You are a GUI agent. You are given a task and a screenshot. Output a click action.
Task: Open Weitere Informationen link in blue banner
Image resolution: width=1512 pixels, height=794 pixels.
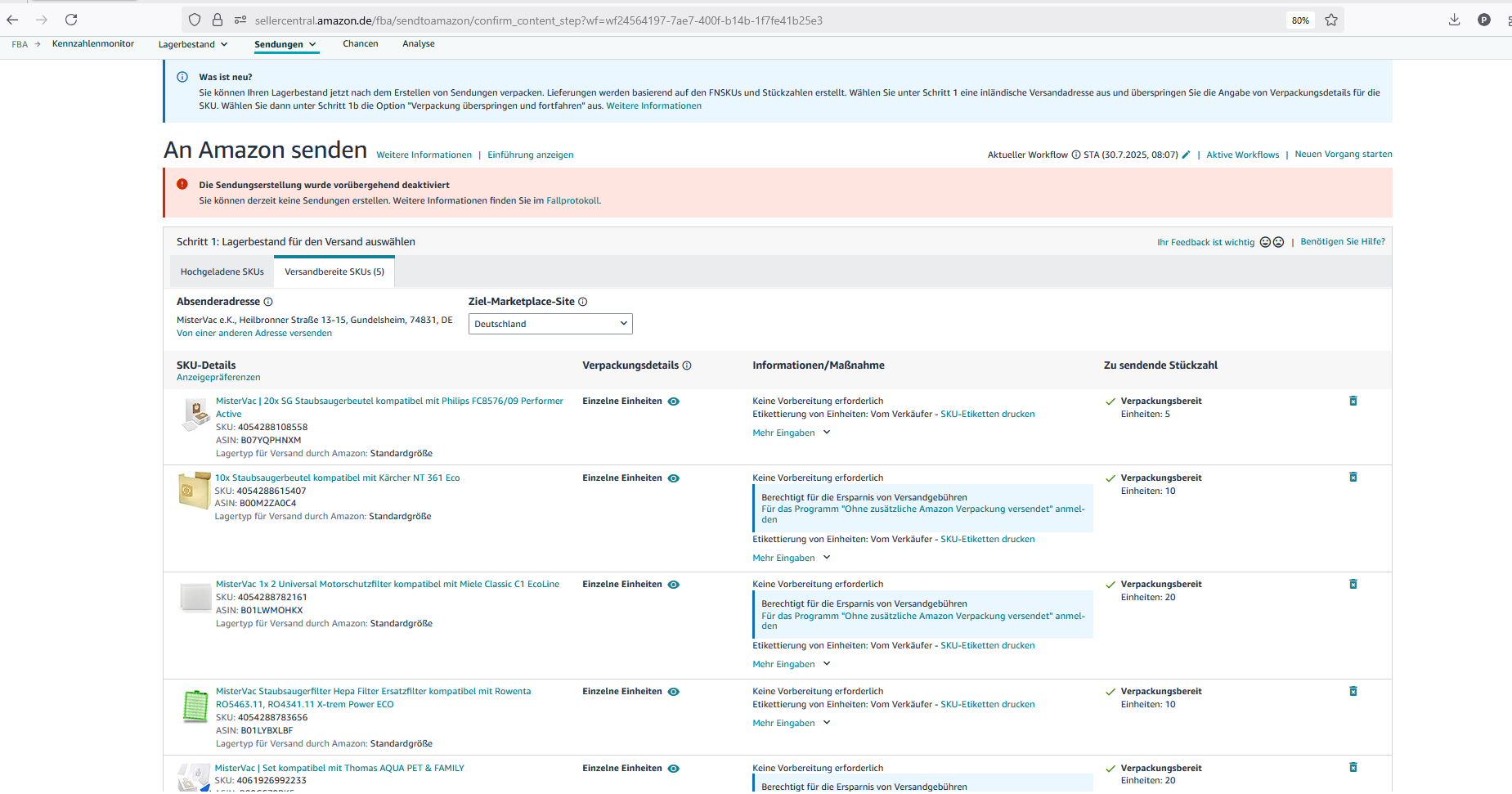pos(653,106)
